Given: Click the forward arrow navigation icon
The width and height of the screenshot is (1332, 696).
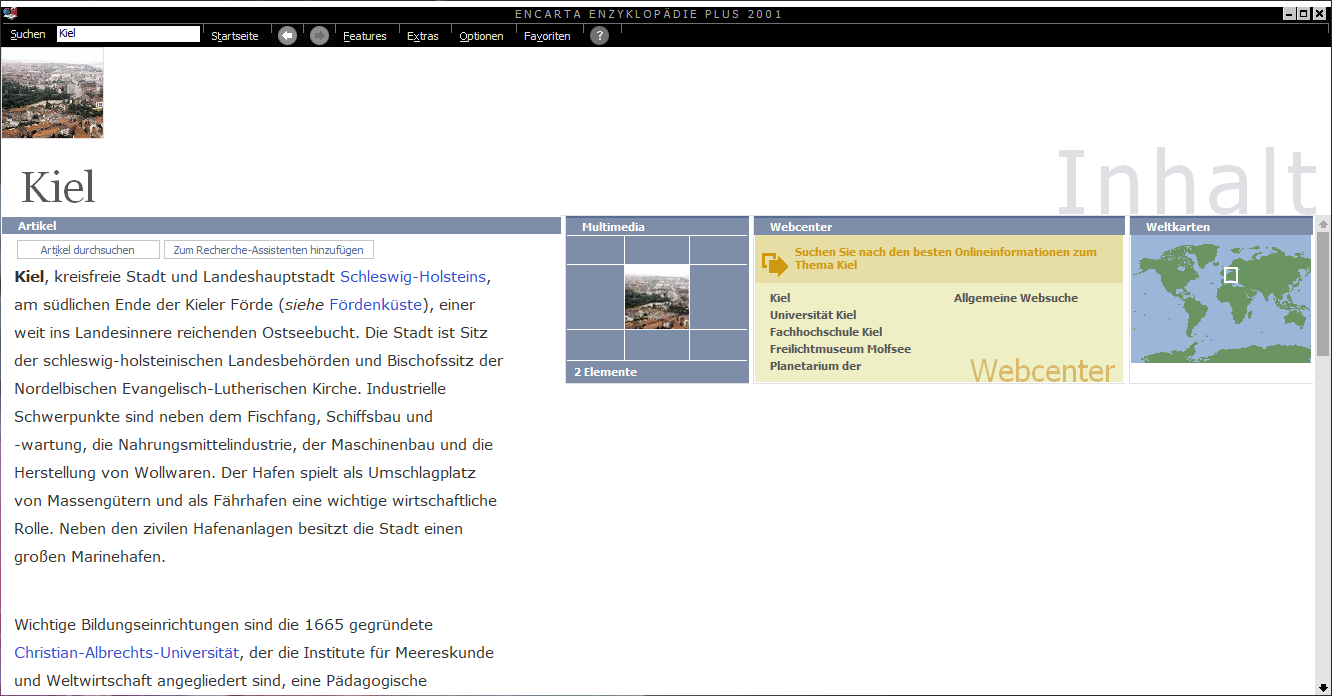Looking at the screenshot, I should tap(319, 36).
